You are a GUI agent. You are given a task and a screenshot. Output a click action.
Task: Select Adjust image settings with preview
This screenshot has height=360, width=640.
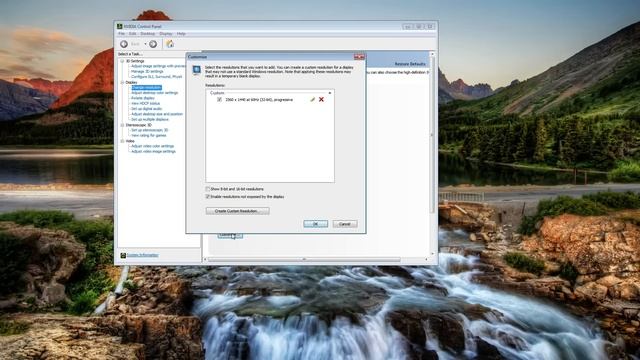tap(158, 66)
